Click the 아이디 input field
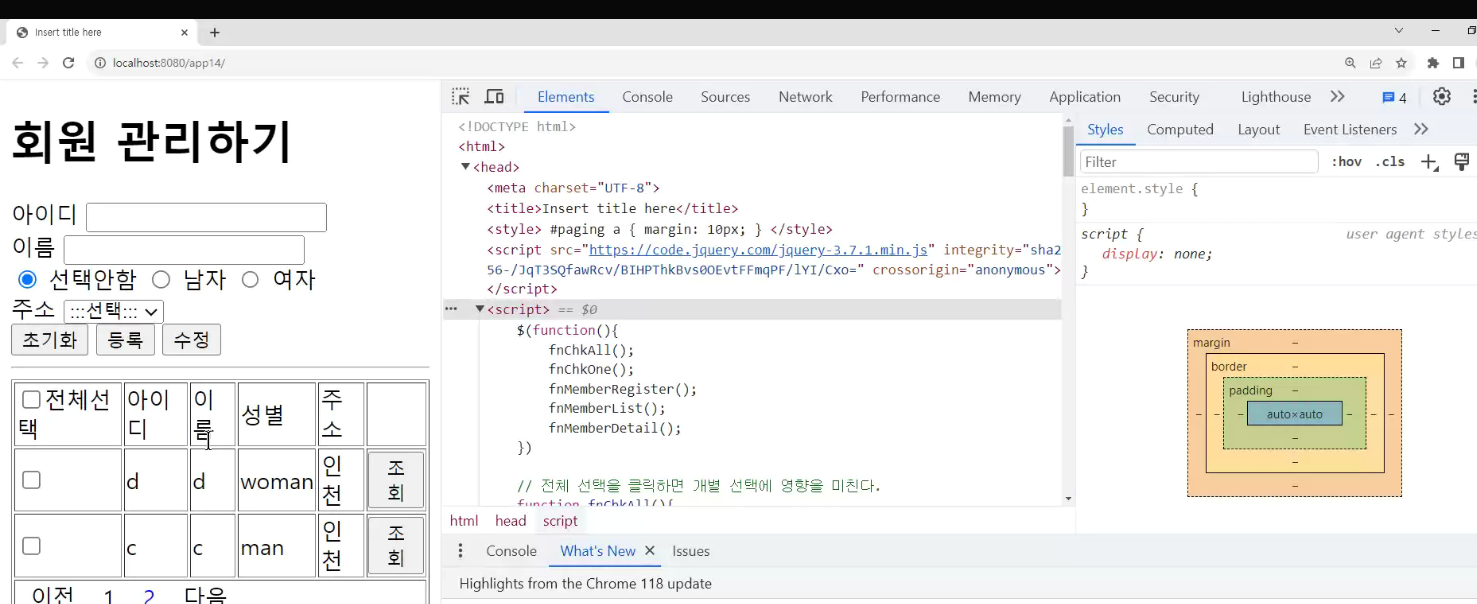 click(206, 217)
